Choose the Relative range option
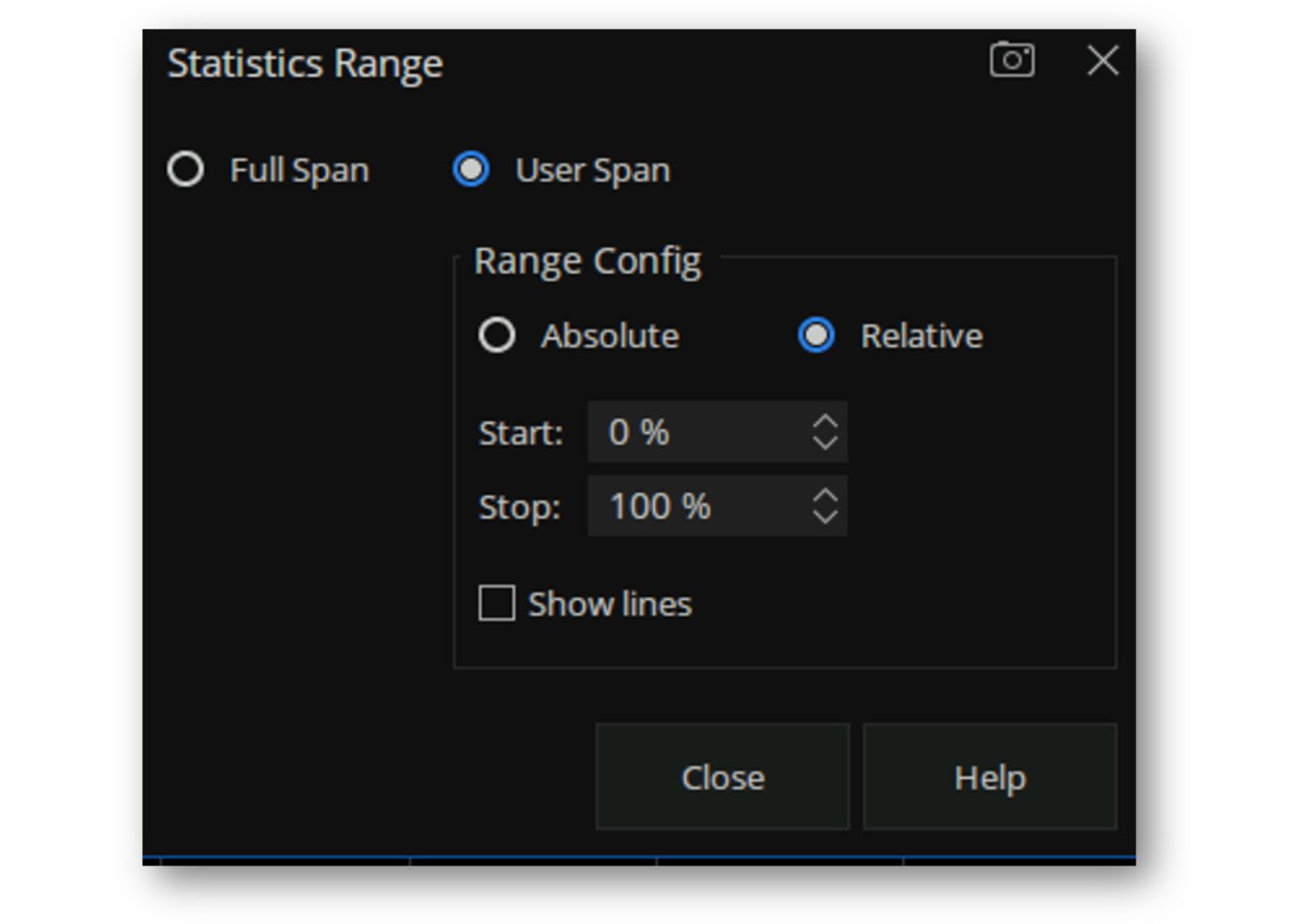The width and height of the screenshot is (1308, 924). tap(816, 336)
